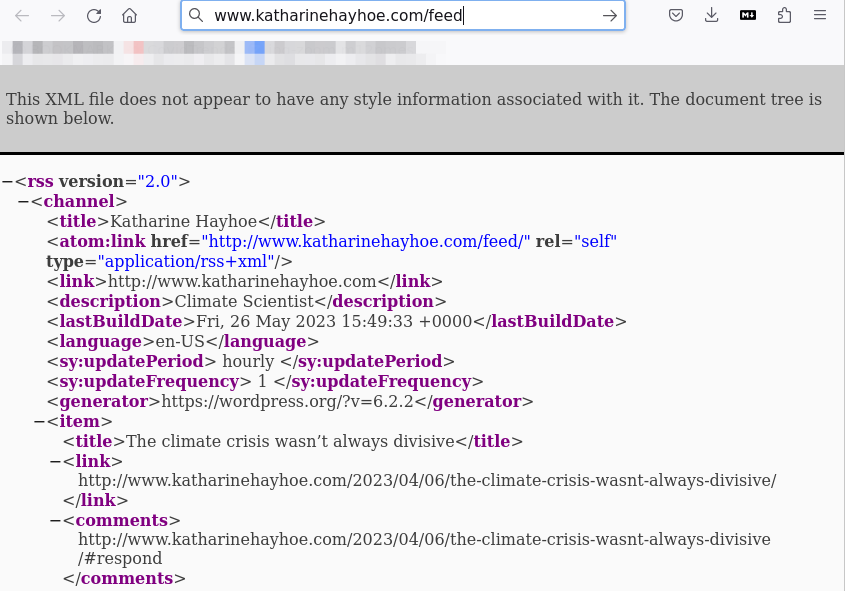Click the generator value wordpress.org/?v=6.2.2
The width and height of the screenshot is (848, 591).
(x=287, y=401)
